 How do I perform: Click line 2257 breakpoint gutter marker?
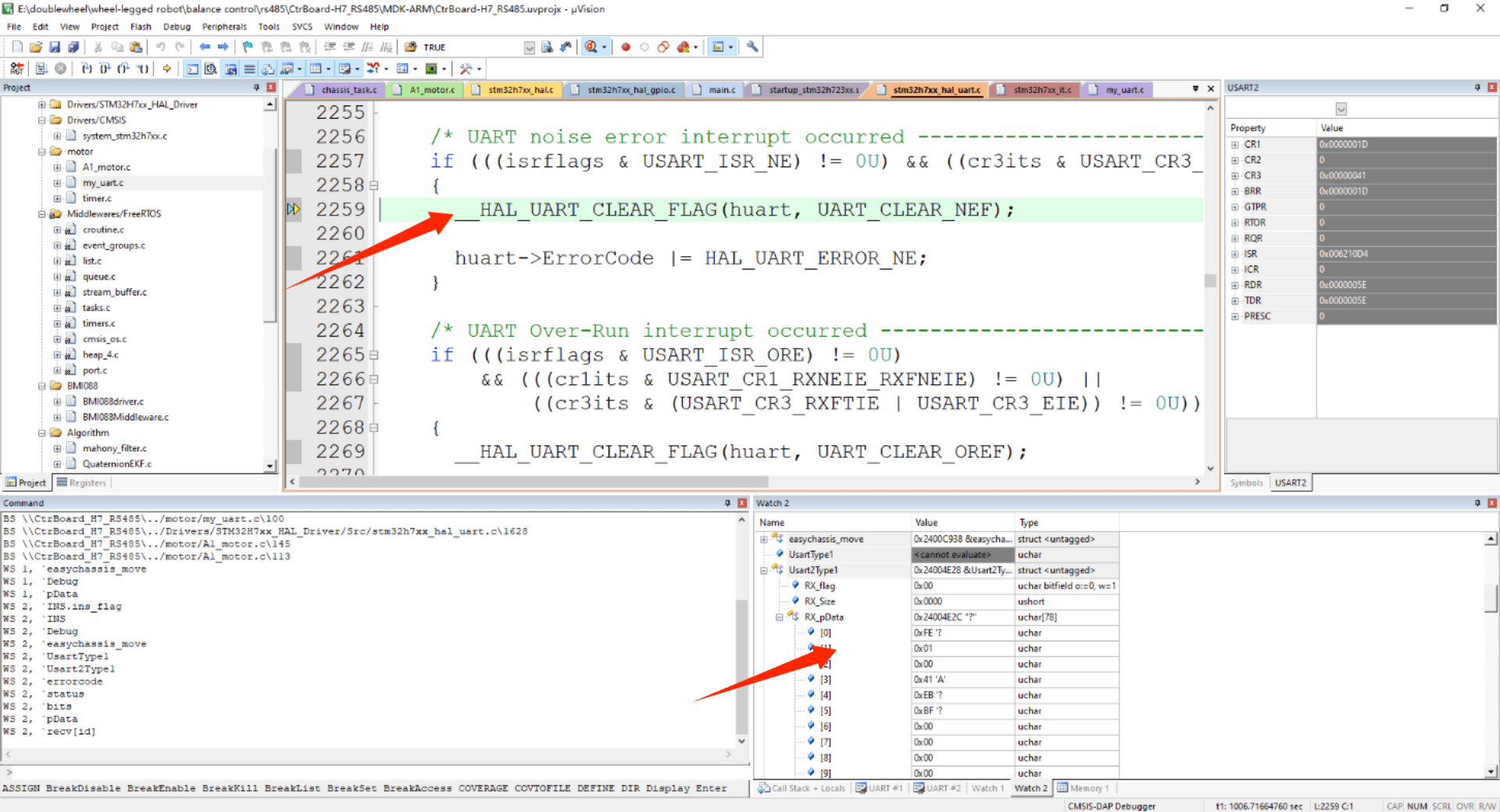(294, 161)
